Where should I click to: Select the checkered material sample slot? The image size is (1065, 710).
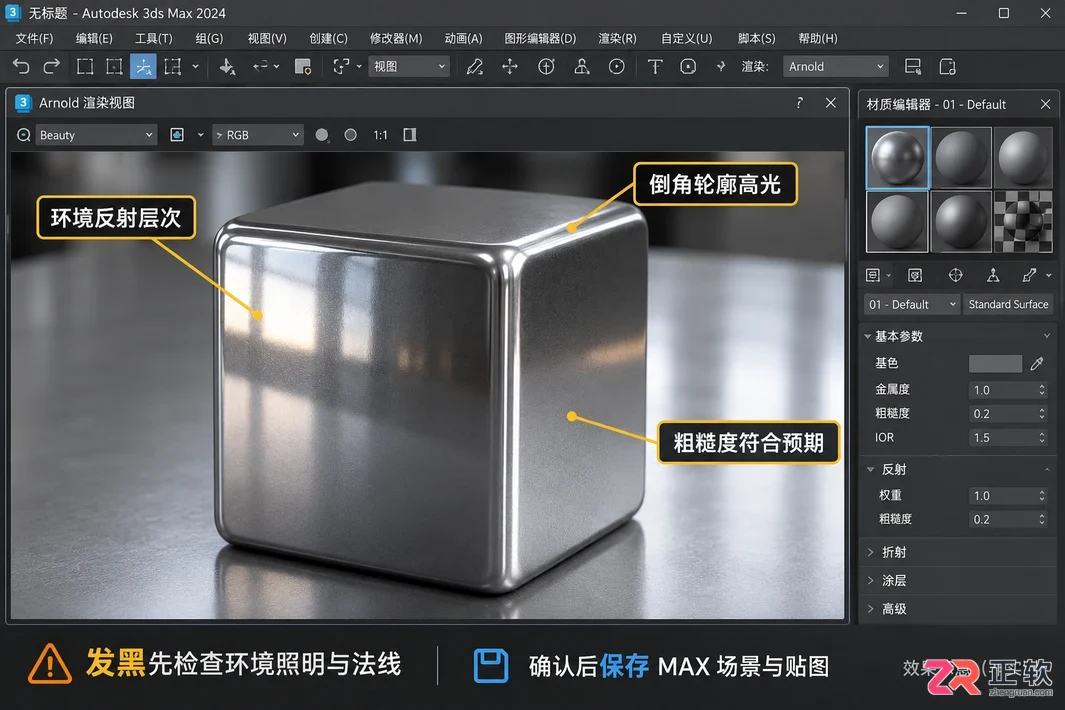point(1023,221)
